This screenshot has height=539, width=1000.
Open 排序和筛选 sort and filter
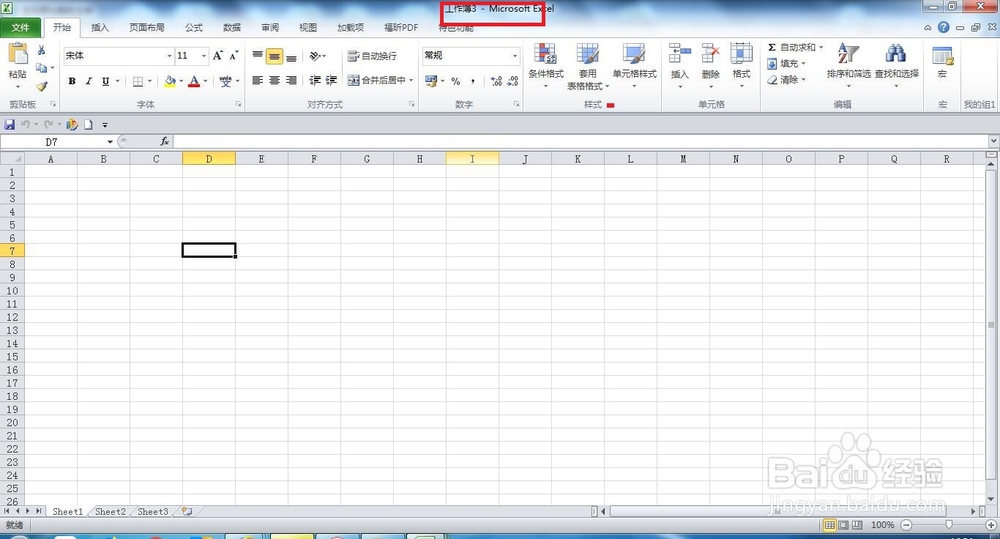pos(848,65)
